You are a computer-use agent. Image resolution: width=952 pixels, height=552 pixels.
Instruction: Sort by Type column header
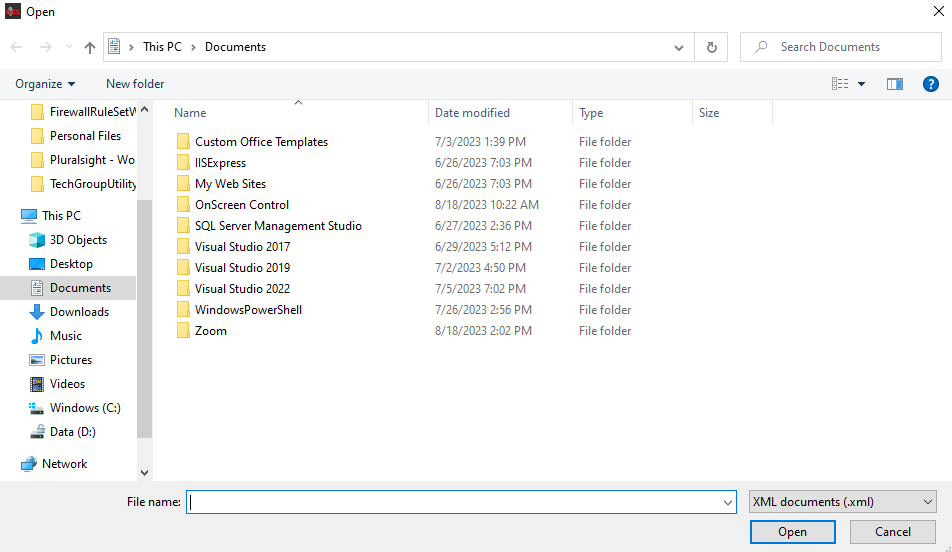point(591,113)
